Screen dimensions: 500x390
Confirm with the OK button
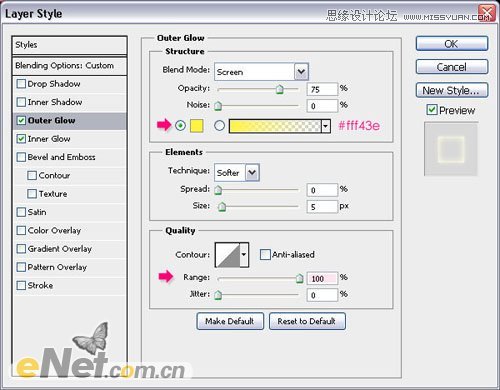452,44
